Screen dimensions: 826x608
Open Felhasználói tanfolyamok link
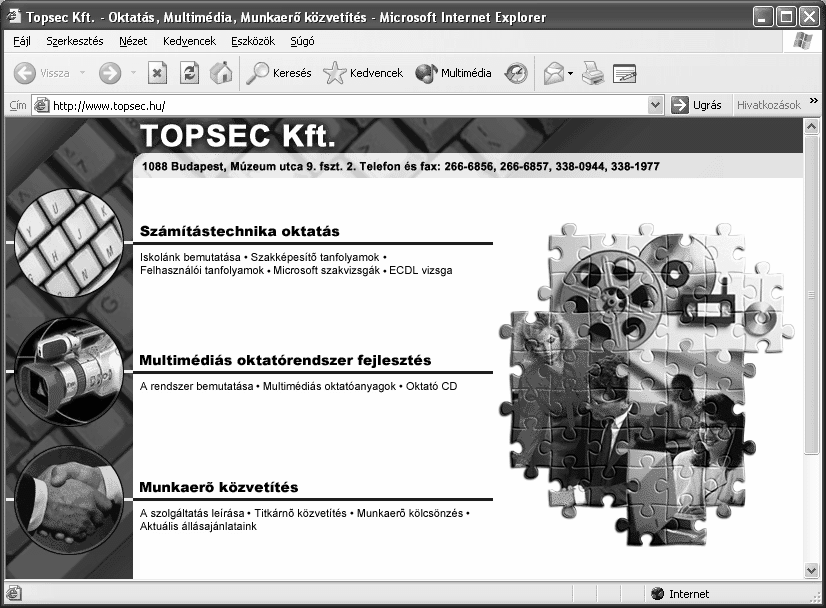202,270
